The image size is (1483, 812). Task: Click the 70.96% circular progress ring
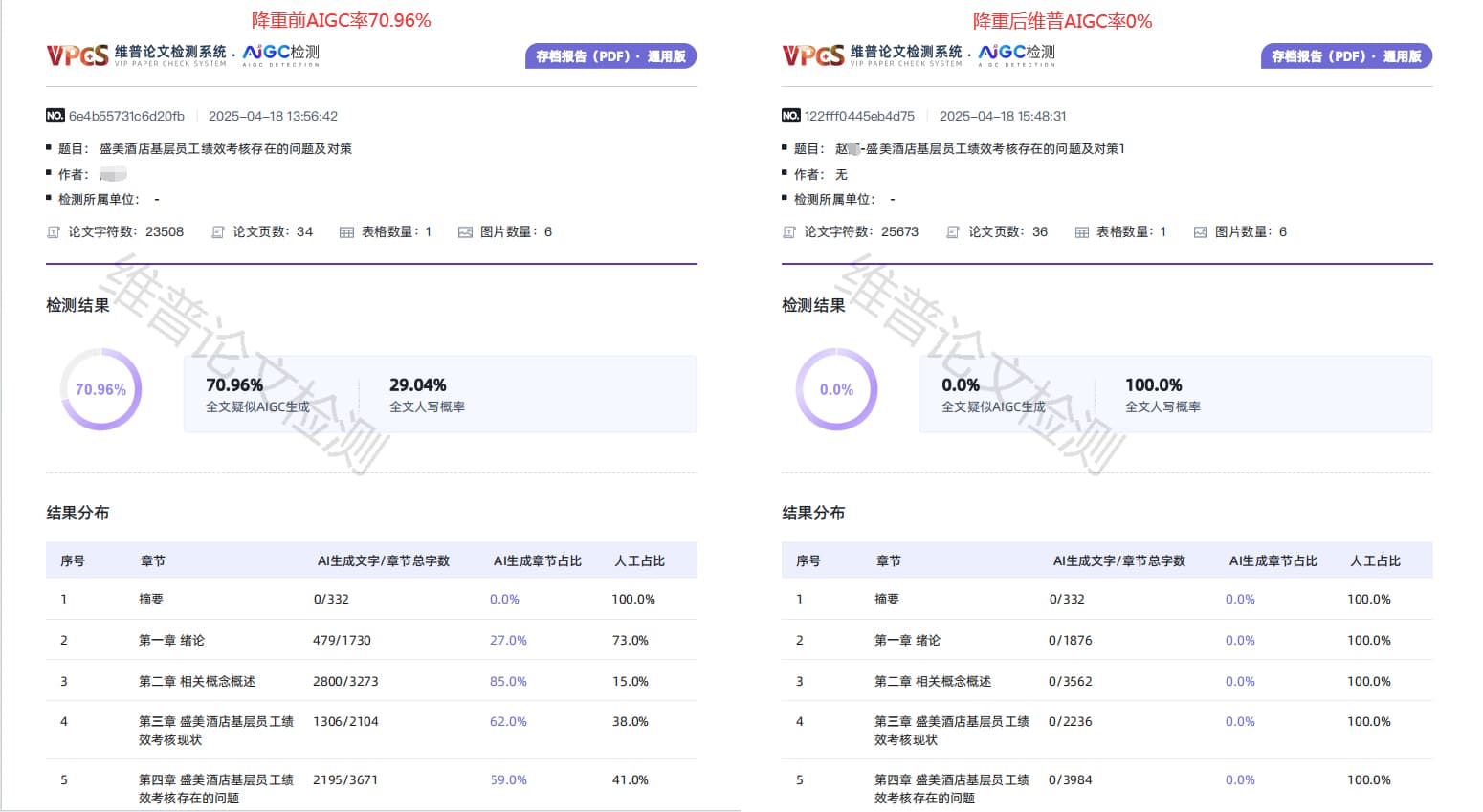click(x=100, y=389)
